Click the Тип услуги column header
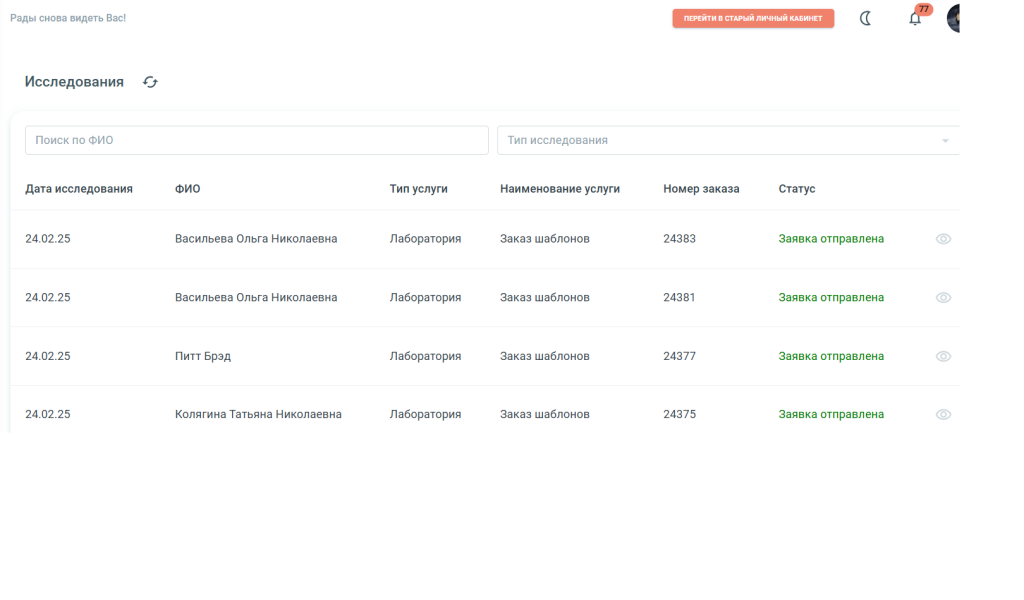Screen dimensions: 1024x600 click(418, 189)
